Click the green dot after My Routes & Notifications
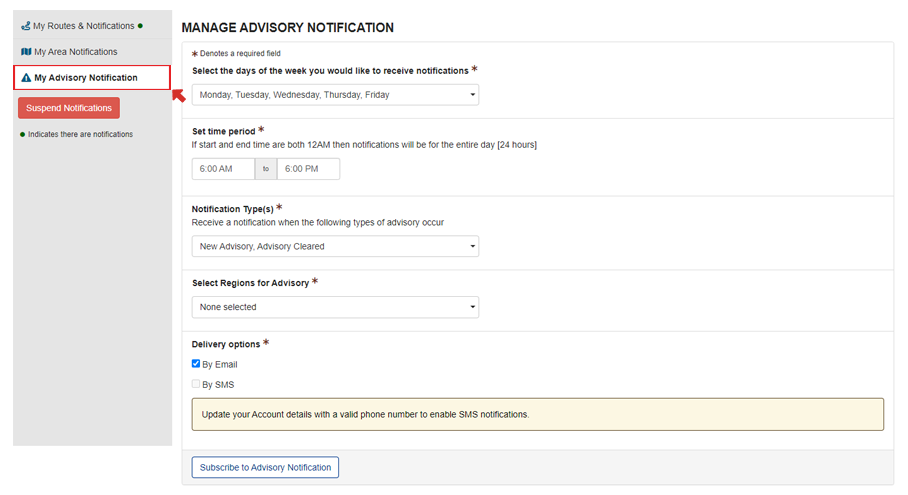 tap(140, 25)
